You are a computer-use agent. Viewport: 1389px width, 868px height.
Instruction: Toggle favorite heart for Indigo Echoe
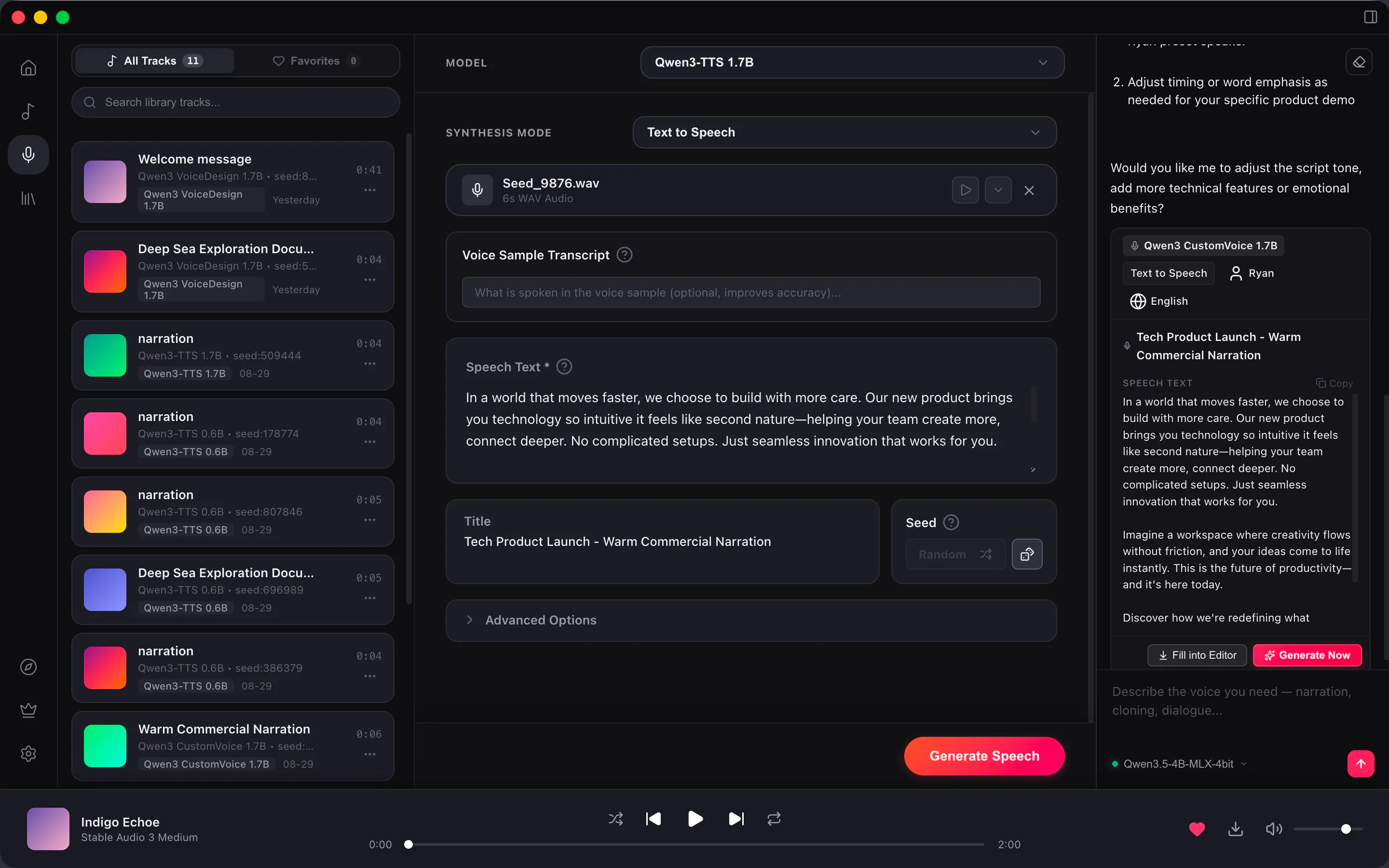tap(1197, 829)
